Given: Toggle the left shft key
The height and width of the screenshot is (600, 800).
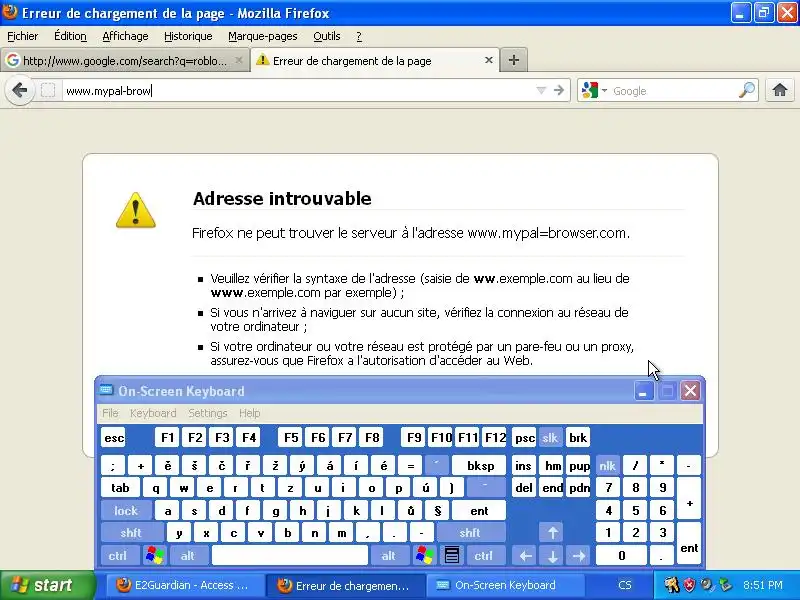Looking at the screenshot, I should (x=131, y=533).
